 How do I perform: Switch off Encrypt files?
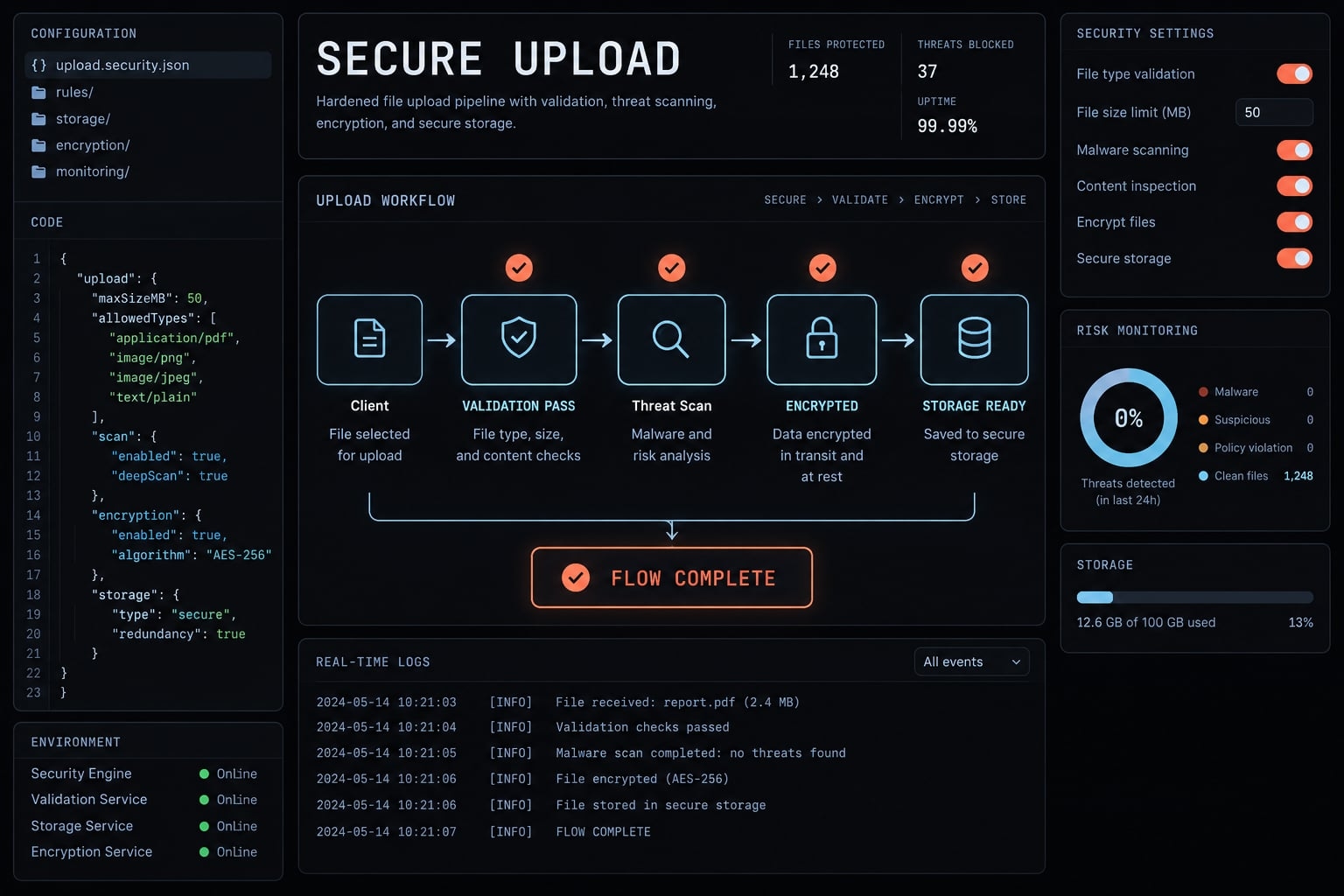click(x=1294, y=222)
